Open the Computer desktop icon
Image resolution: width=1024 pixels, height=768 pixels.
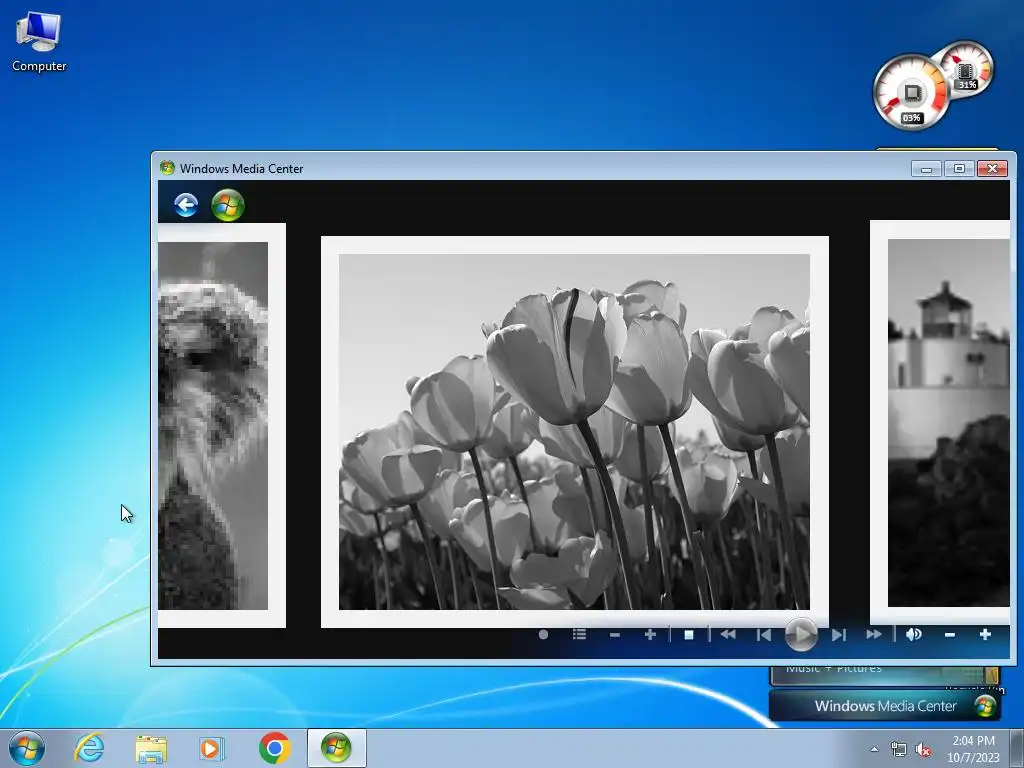click(39, 42)
